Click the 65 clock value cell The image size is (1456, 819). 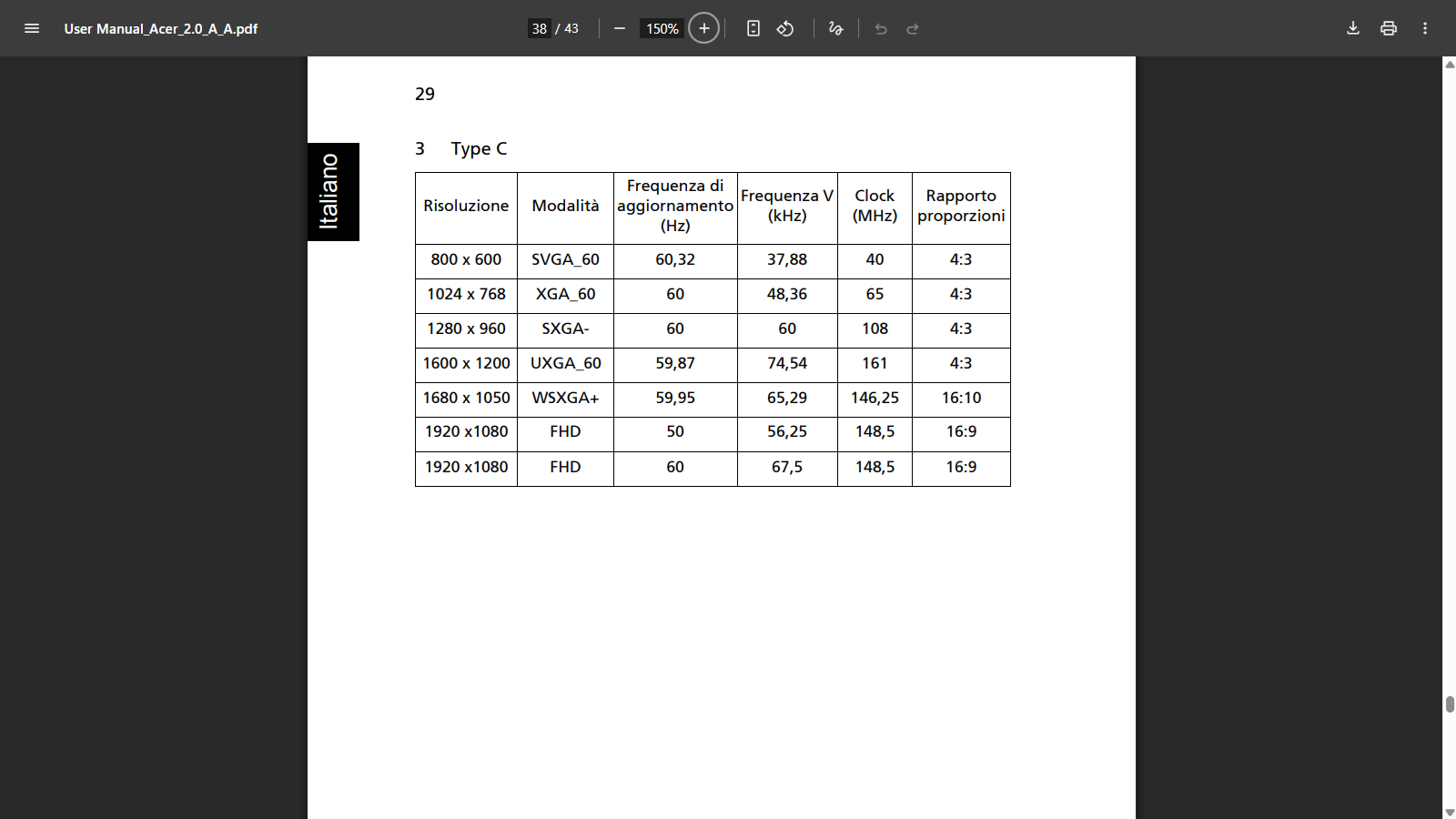(875, 294)
